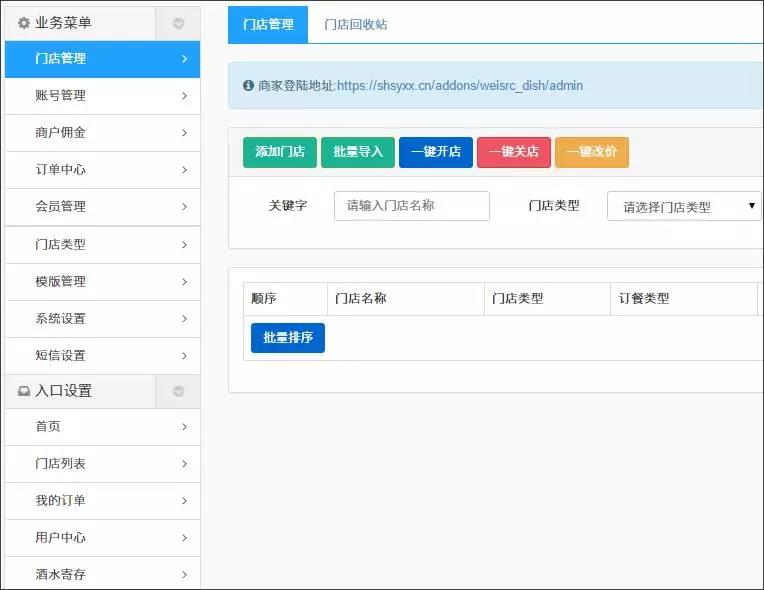
Task: Switch to the 门店回收站 tab
Action: [x=355, y=24]
